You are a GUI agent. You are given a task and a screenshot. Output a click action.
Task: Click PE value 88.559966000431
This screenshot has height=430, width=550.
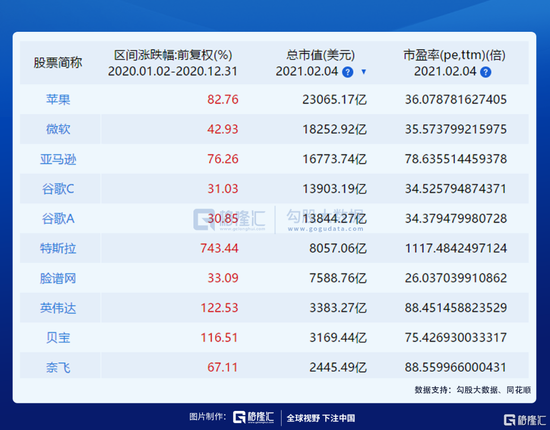pos(456,368)
